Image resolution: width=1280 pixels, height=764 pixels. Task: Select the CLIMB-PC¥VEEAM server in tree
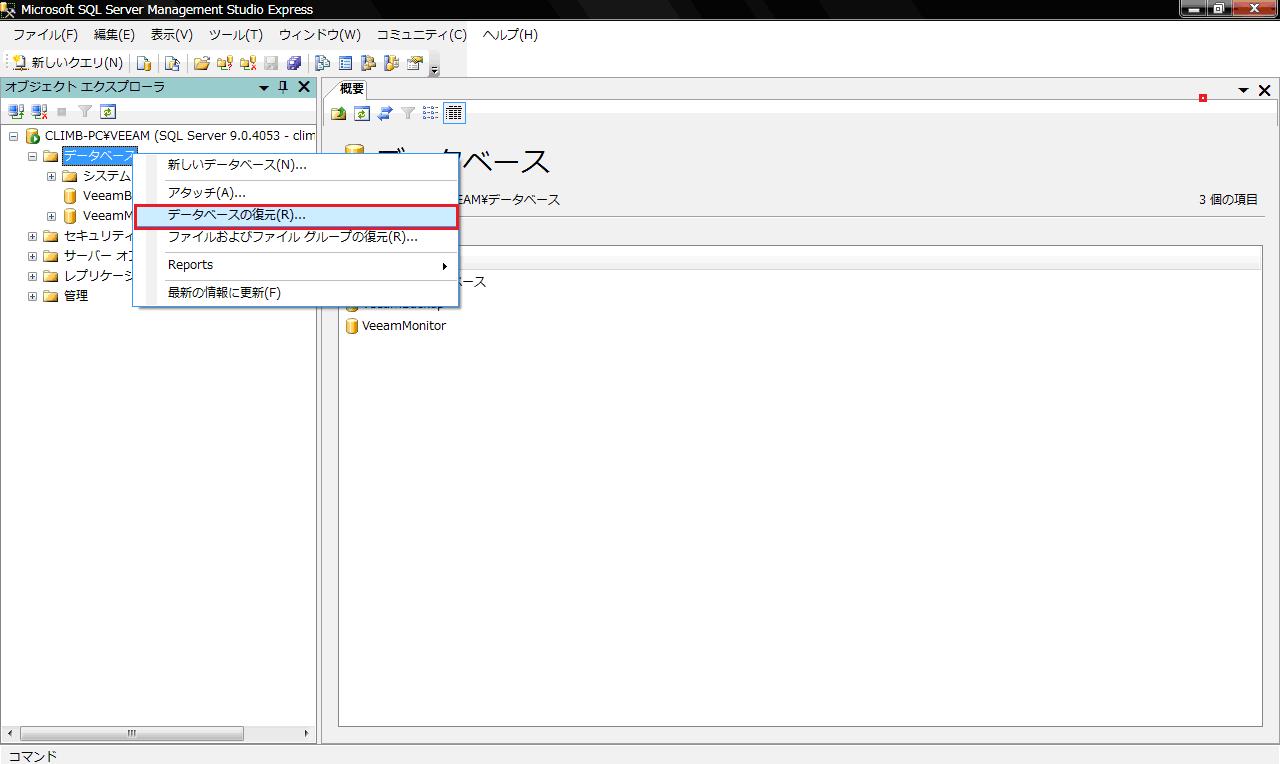point(180,136)
